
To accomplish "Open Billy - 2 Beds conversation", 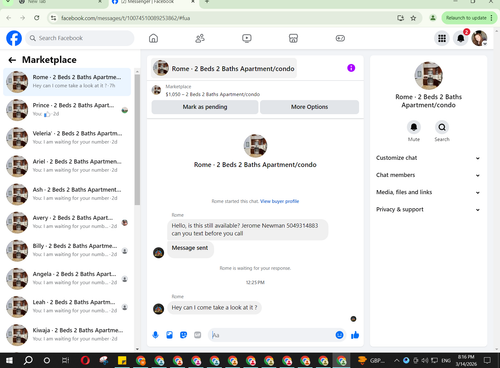I will click(x=67, y=250).
